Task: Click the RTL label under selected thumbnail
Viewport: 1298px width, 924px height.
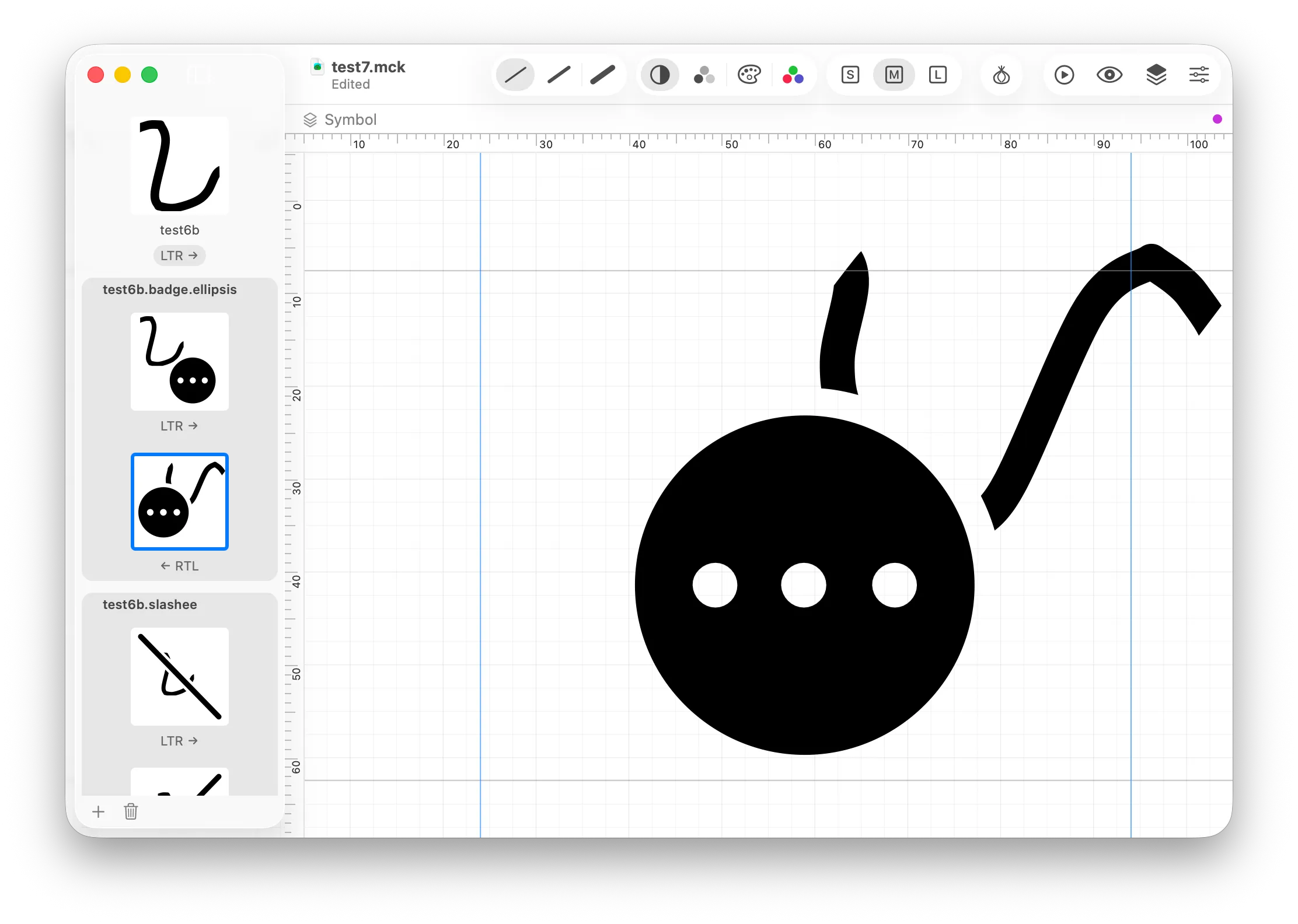Action: 180,566
